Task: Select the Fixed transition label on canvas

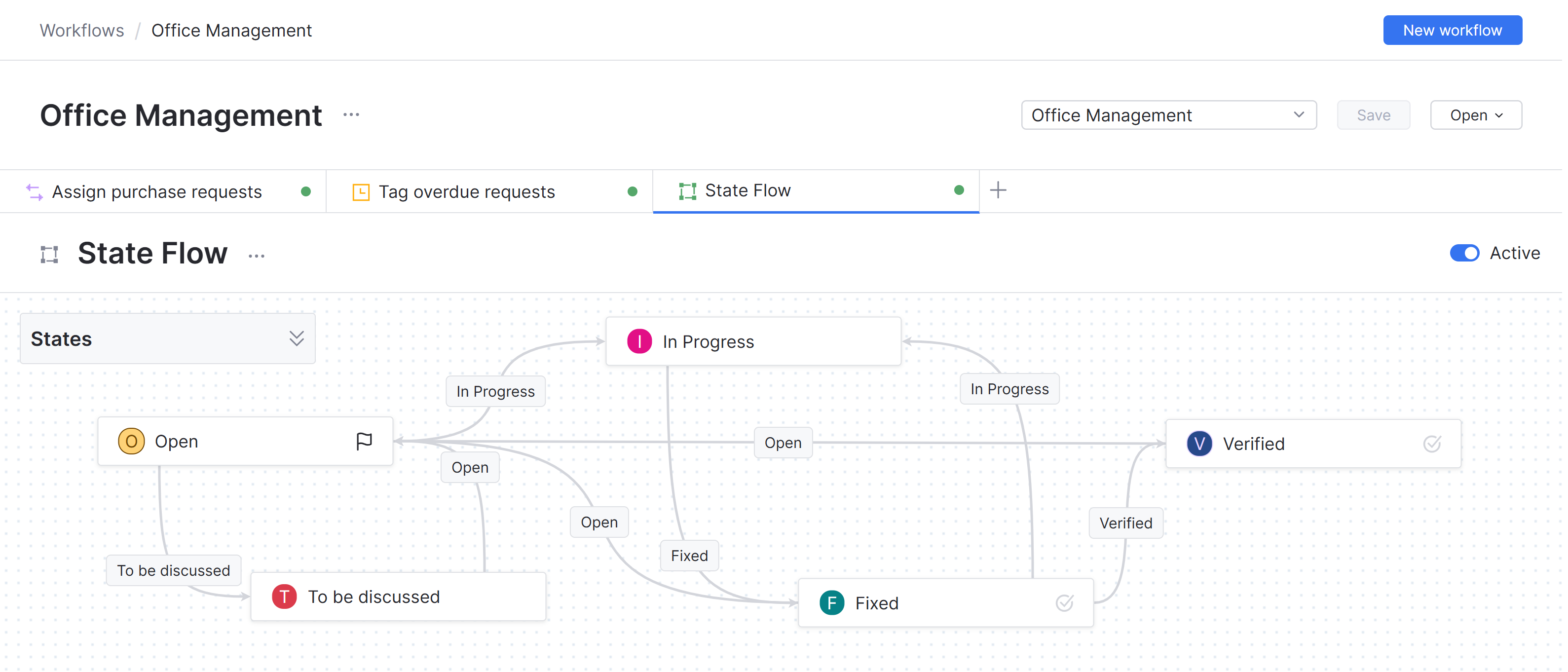Action: click(689, 555)
